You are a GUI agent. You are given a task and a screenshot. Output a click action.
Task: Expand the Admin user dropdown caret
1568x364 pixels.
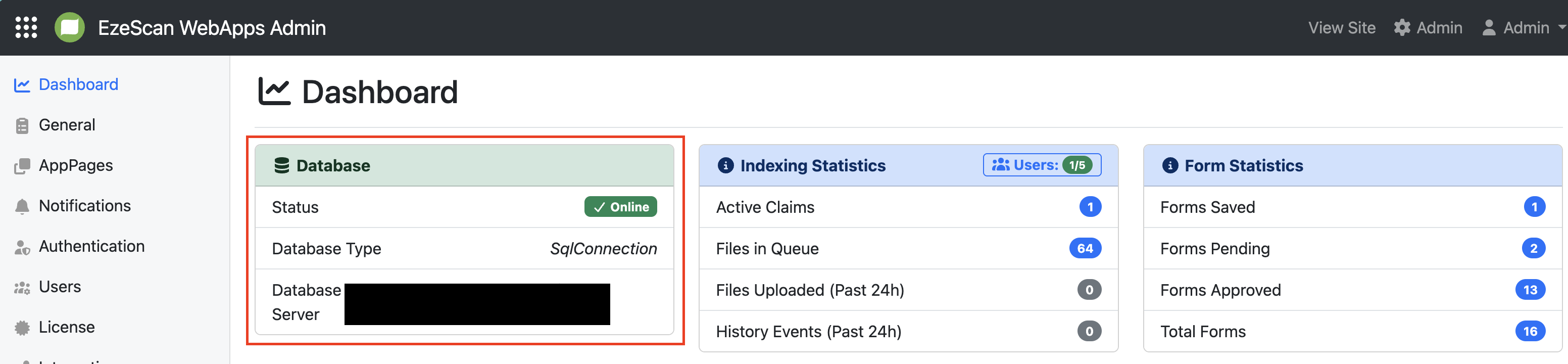tap(1562, 27)
